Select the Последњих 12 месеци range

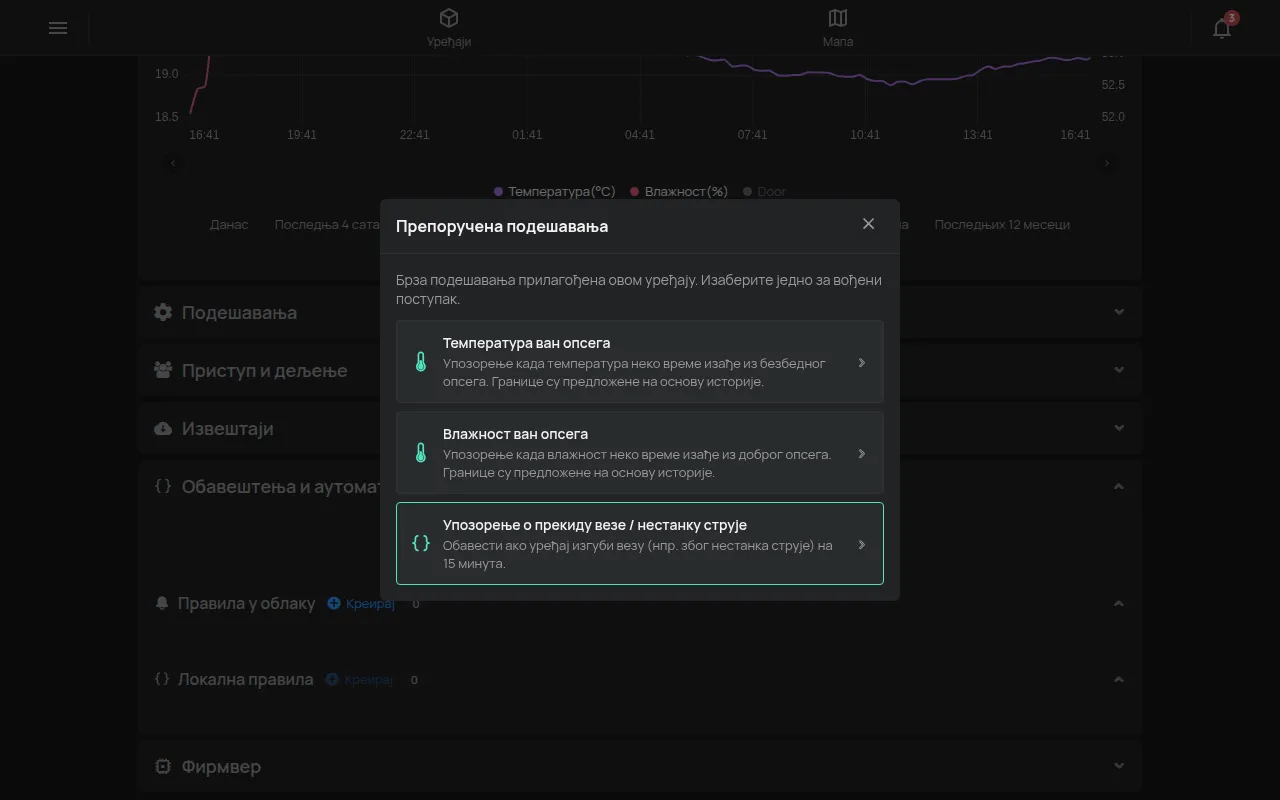coord(1002,224)
